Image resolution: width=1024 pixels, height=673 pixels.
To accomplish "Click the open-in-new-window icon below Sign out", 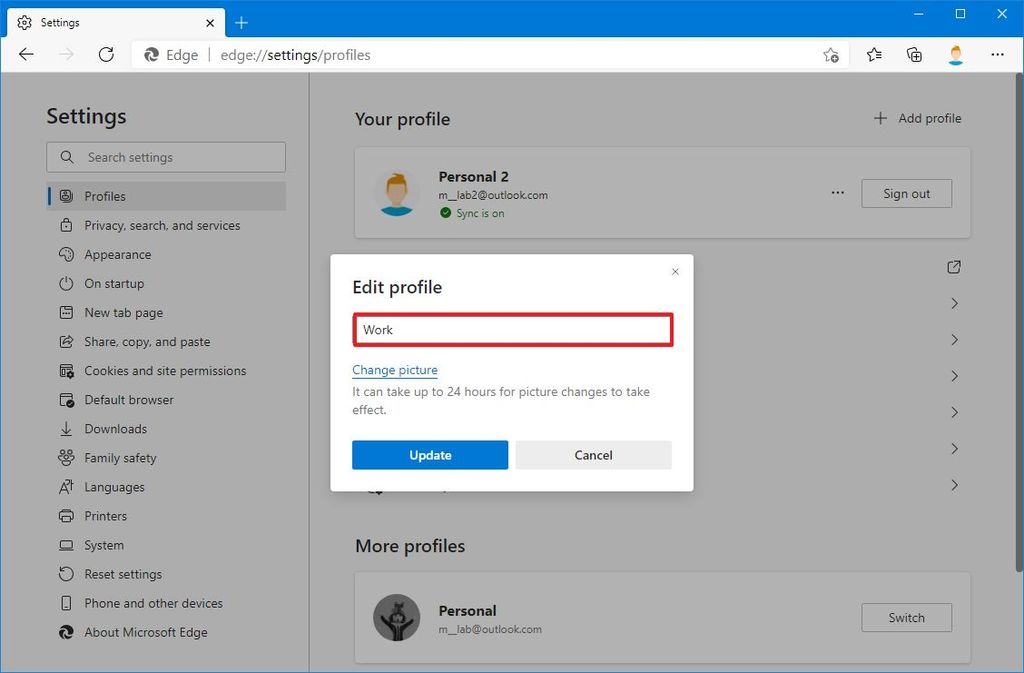I will coord(953,267).
